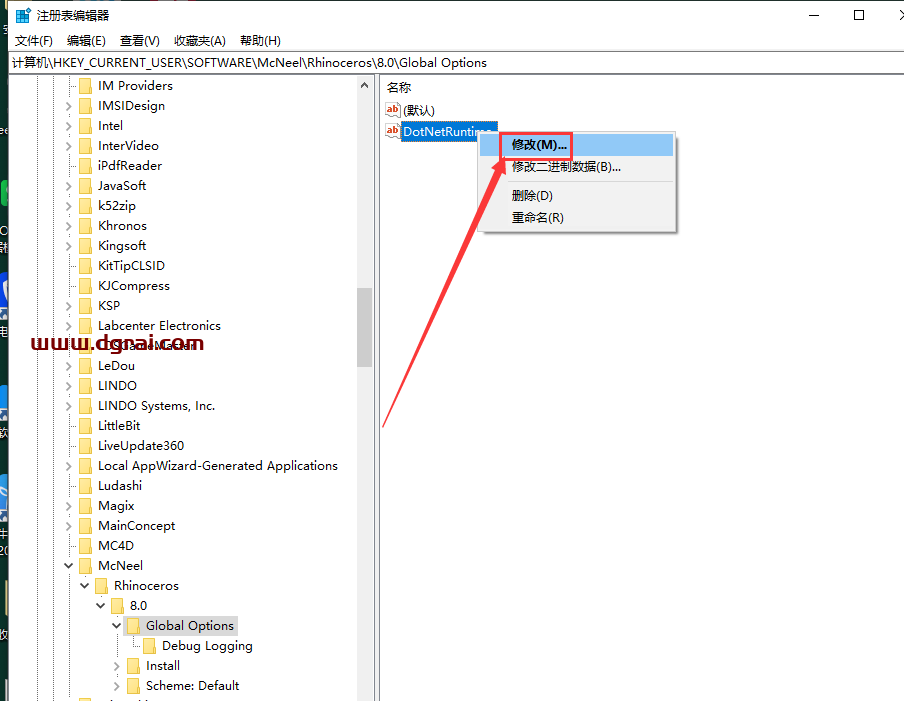The image size is (904, 701).
Task: Collapse the Rhinoceros key
Action: point(85,586)
